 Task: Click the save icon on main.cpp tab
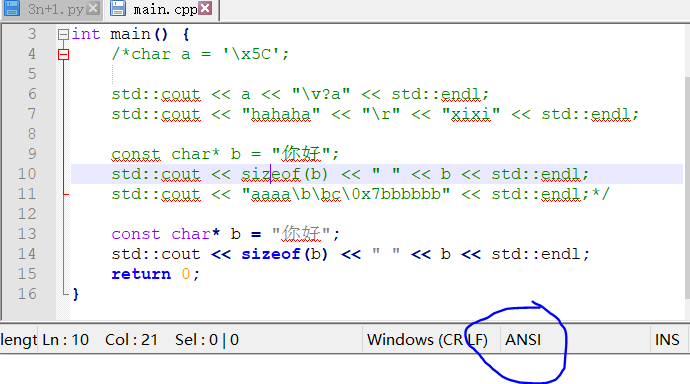[117, 8]
